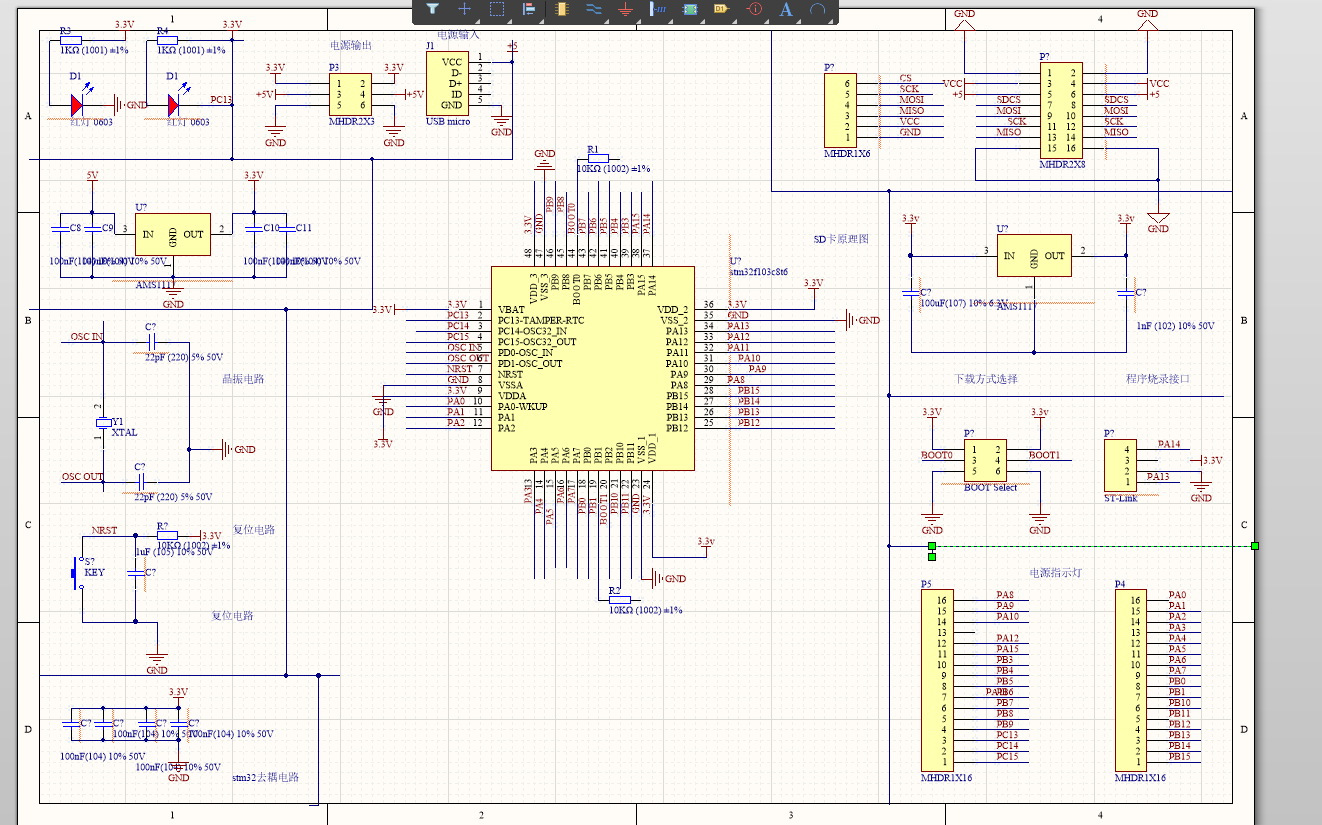Select the AMS1117 voltage regulator symbol
This screenshot has width=1322, height=825.
point(172,232)
